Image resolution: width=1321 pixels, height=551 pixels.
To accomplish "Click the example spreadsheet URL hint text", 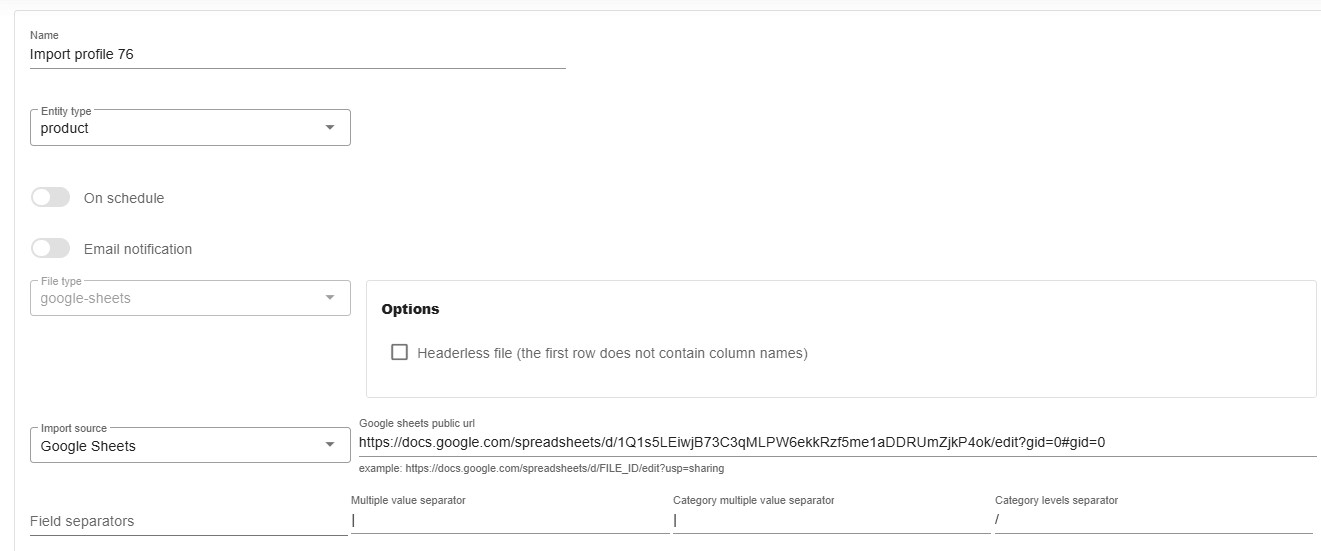I will [541, 468].
